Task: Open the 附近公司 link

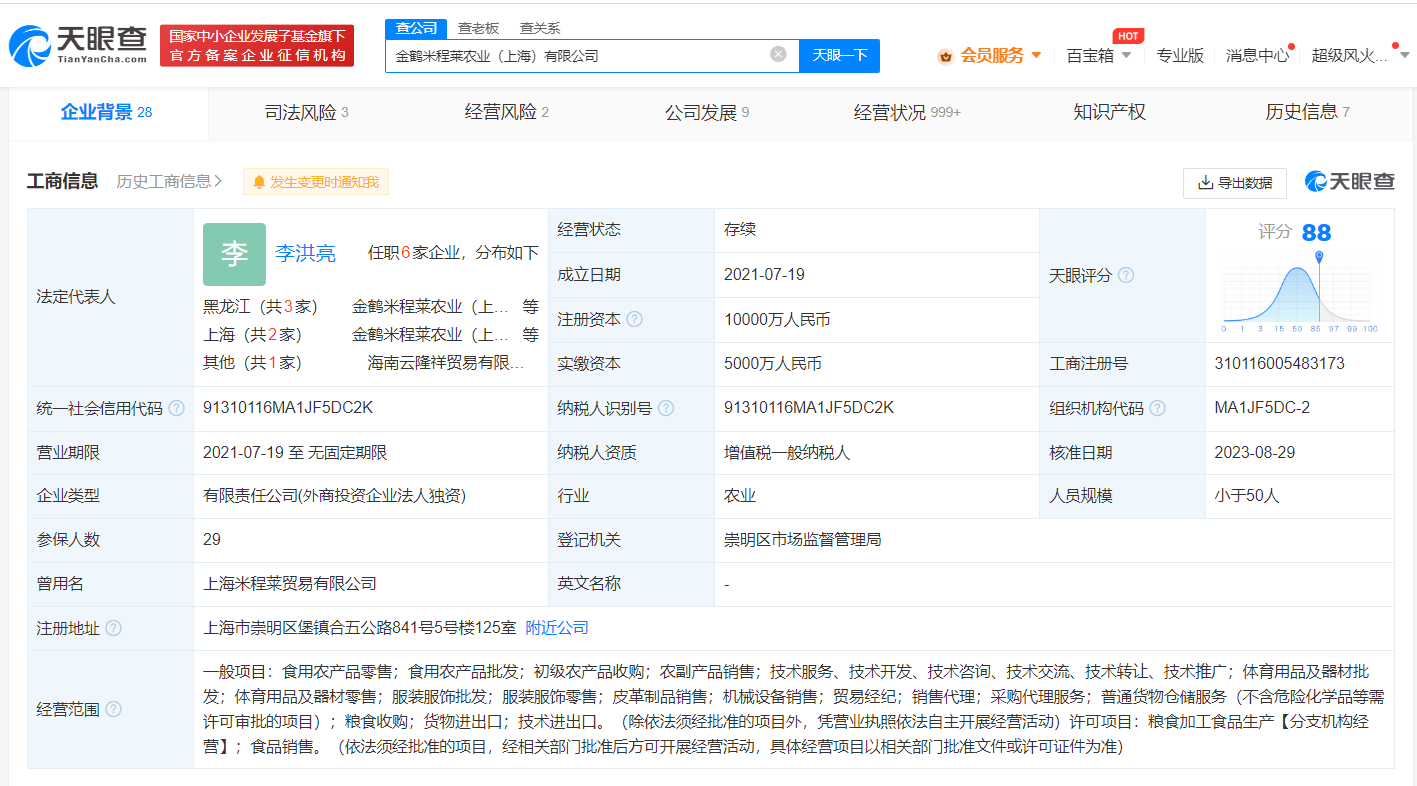Action: (x=557, y=628)
